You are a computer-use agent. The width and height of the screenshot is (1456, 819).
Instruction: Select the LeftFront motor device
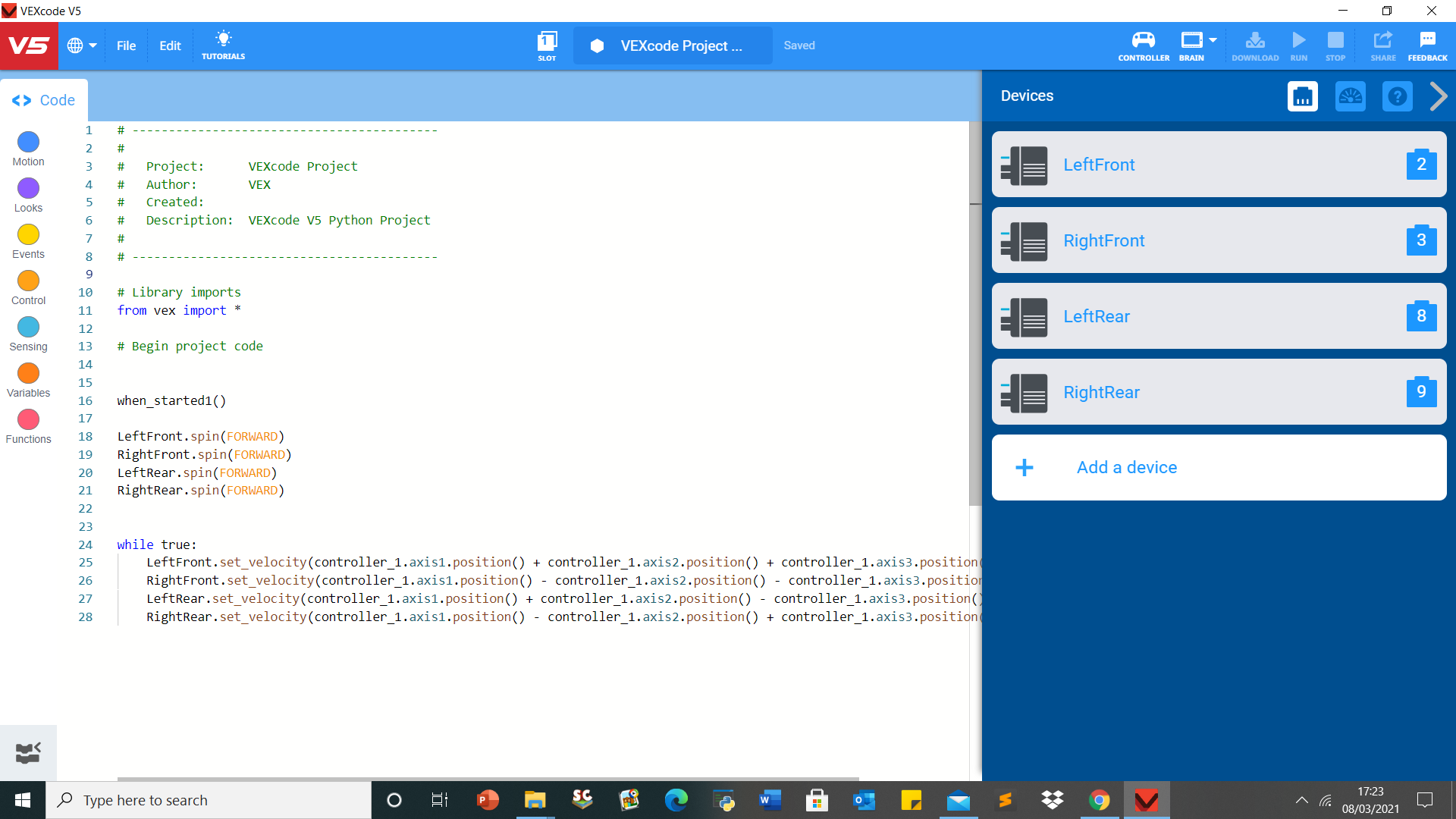pyautogui.click(x=1219, y=165)
